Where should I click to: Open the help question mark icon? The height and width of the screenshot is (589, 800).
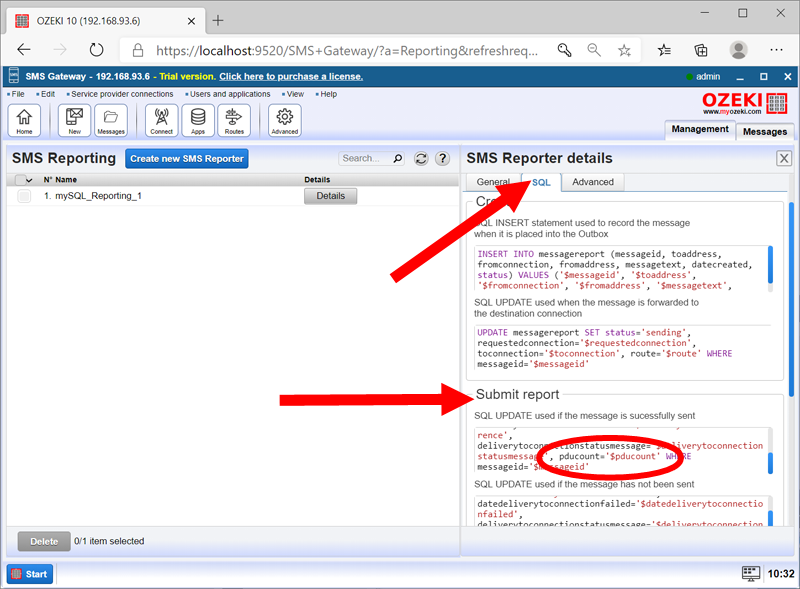(442, 159)
